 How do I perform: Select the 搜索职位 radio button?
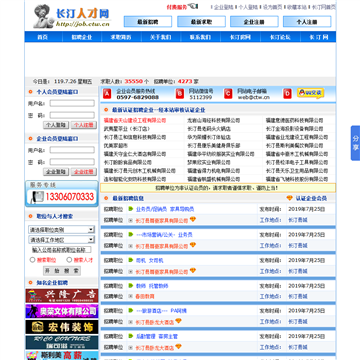33,260
